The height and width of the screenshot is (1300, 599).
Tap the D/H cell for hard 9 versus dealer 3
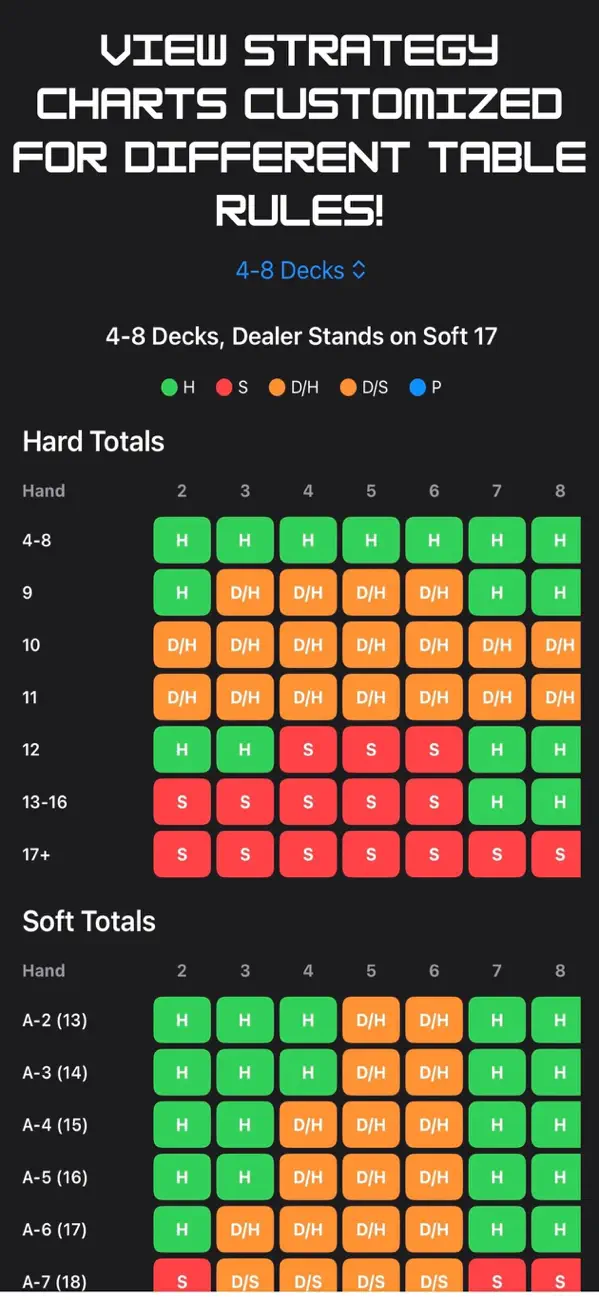tap(245, 592)
